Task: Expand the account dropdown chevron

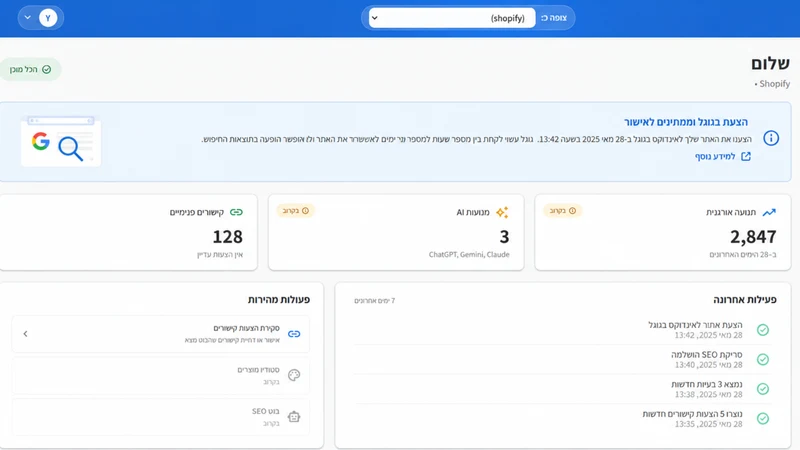Action: click(x=28, y=17)
